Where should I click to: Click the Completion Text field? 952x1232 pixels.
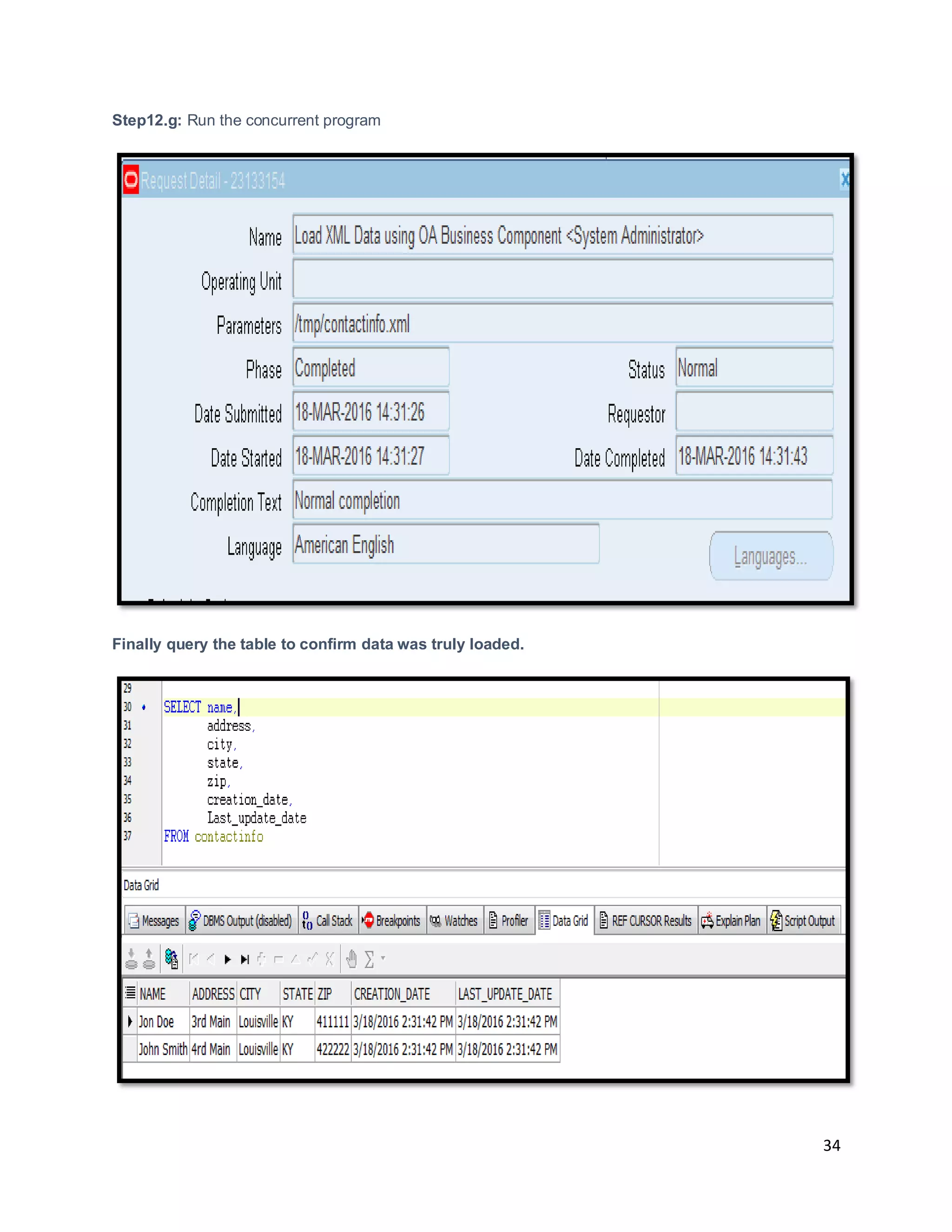point(563,500)
